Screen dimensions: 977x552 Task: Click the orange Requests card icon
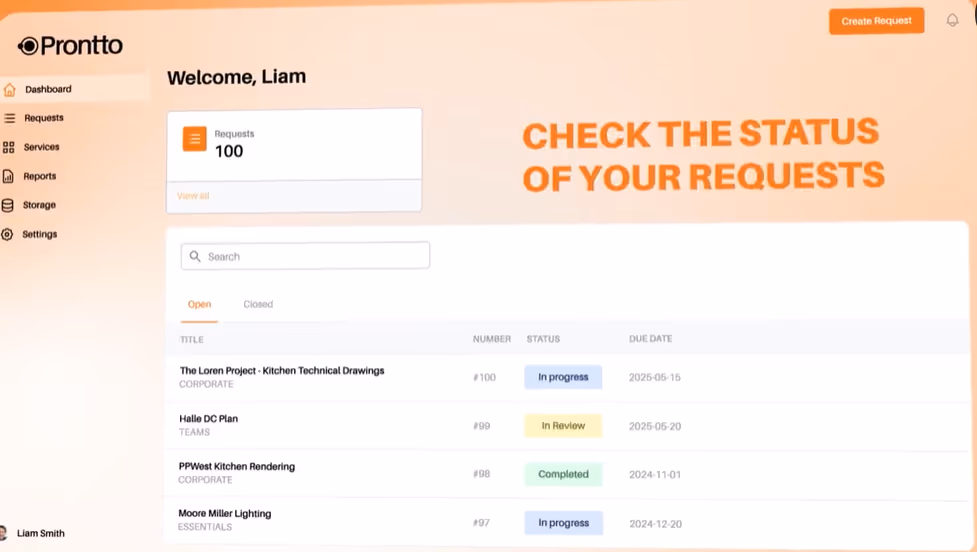point(194,139)
